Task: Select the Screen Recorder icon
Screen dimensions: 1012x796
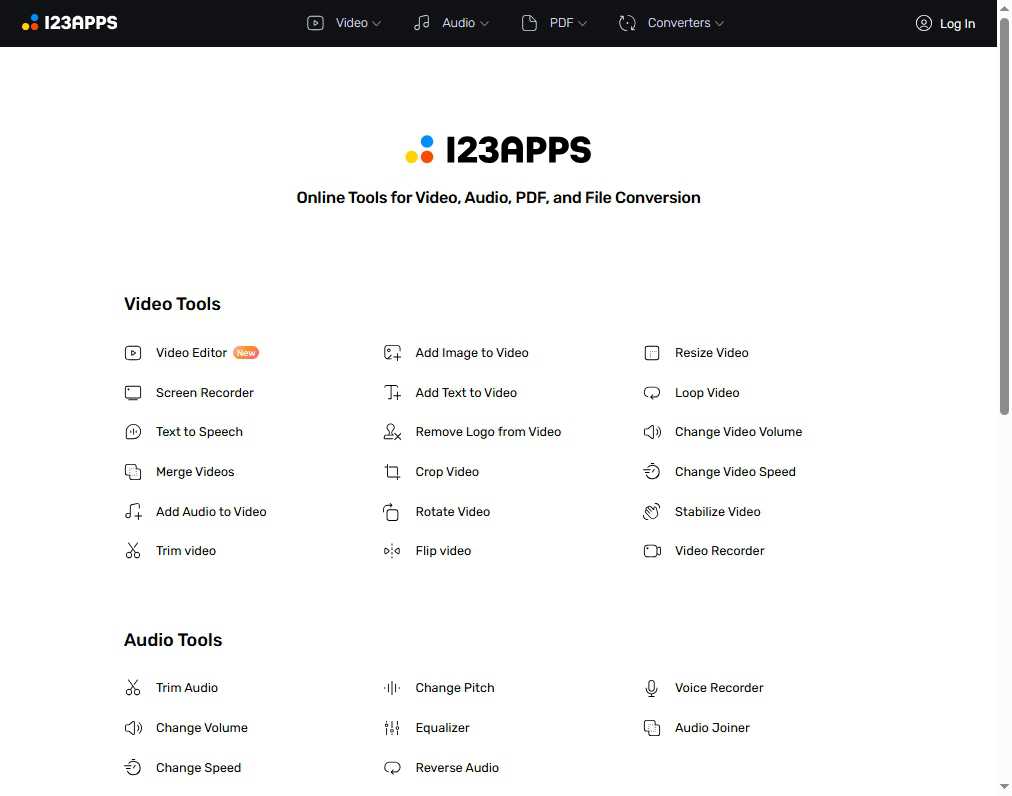Action: tap(133, 392)
